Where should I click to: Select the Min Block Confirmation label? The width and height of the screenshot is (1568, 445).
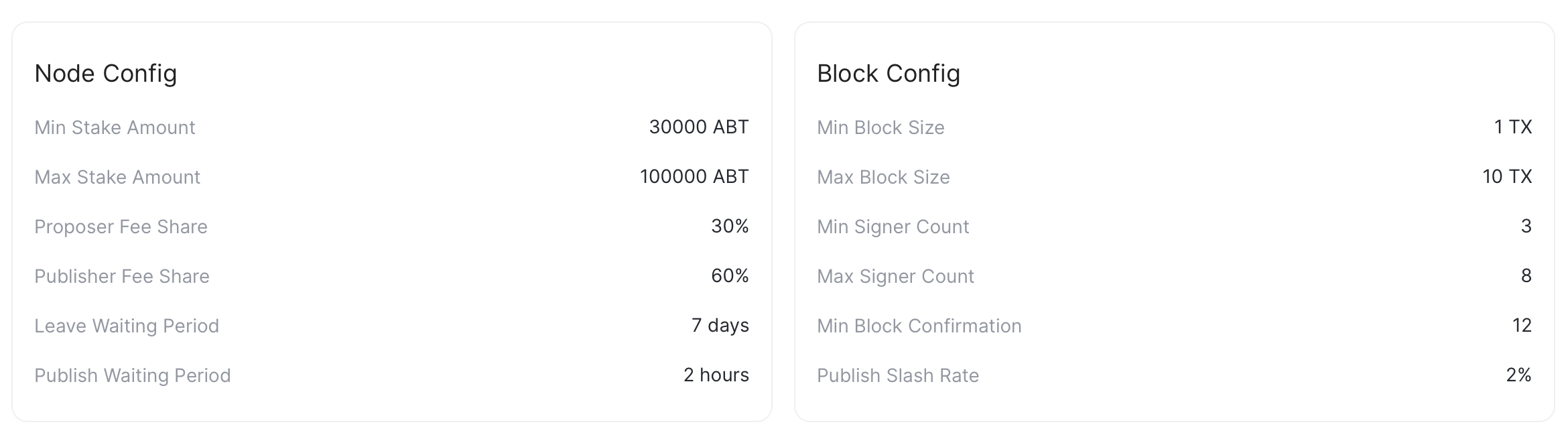coord(919,326)
